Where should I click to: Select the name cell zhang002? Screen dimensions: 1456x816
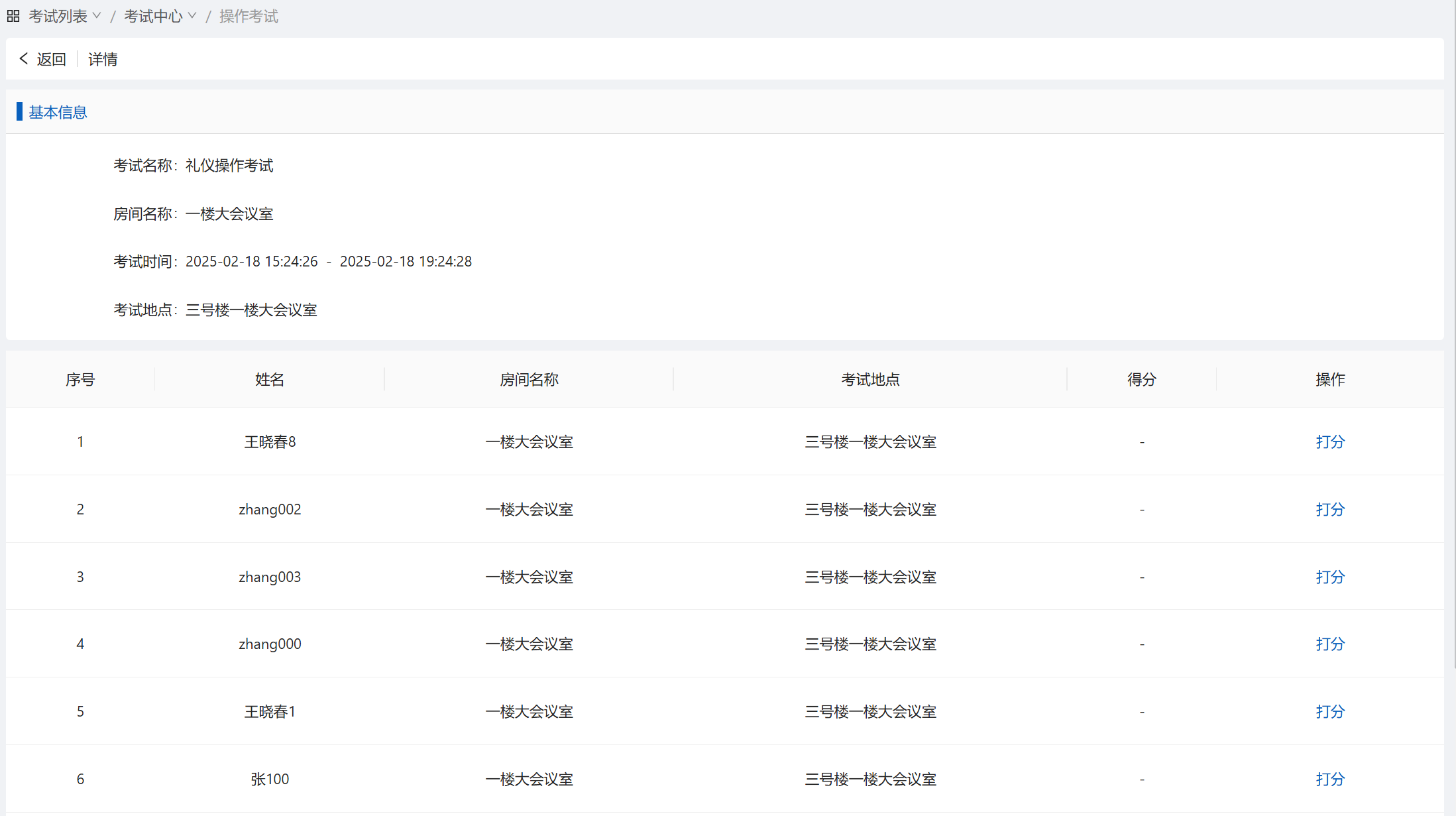click(x=270, y=509)
